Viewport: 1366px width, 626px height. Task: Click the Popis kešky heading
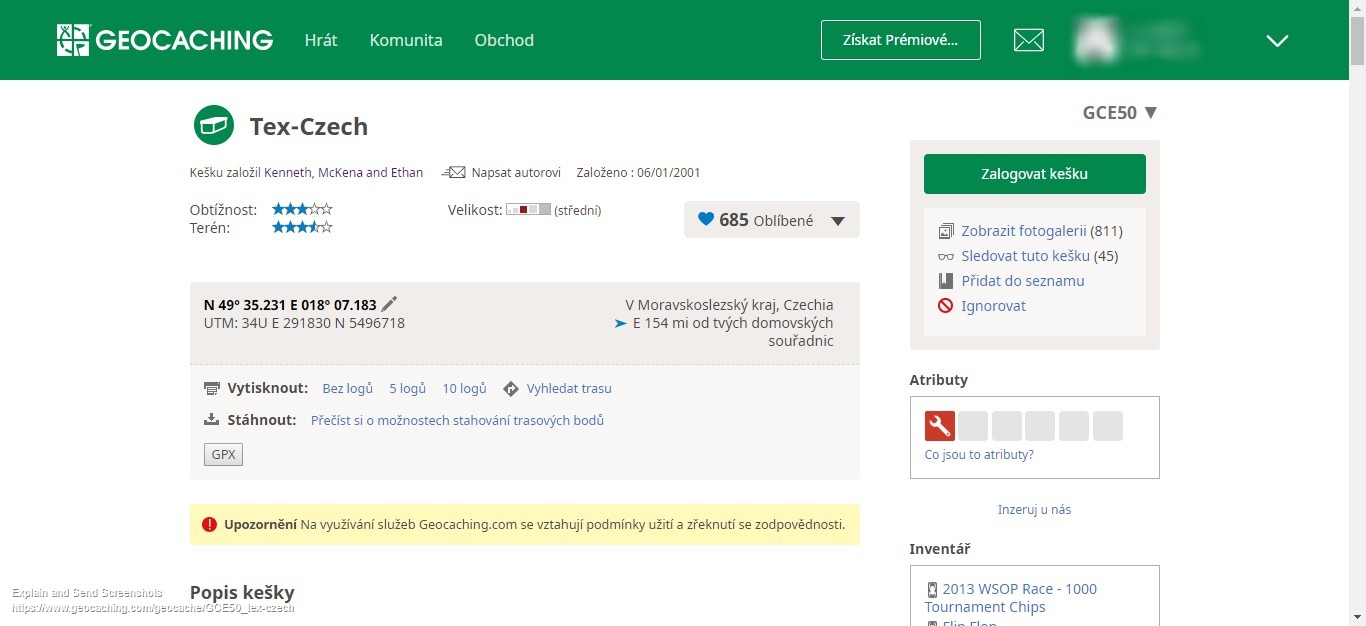(x=242, y=592)
